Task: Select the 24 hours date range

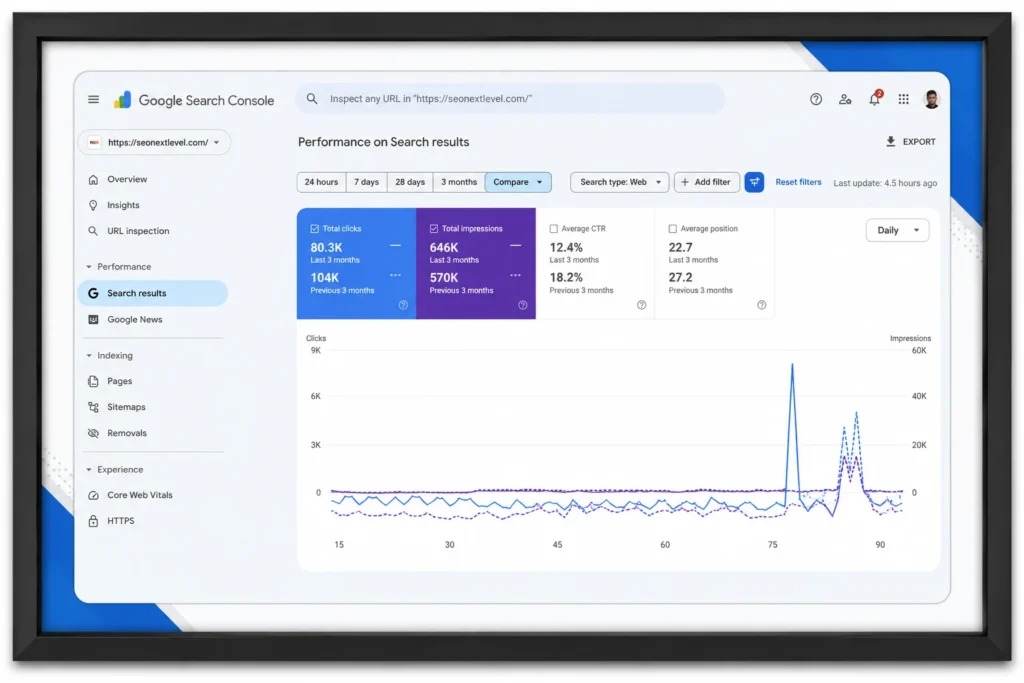Action: pos(321,182)
